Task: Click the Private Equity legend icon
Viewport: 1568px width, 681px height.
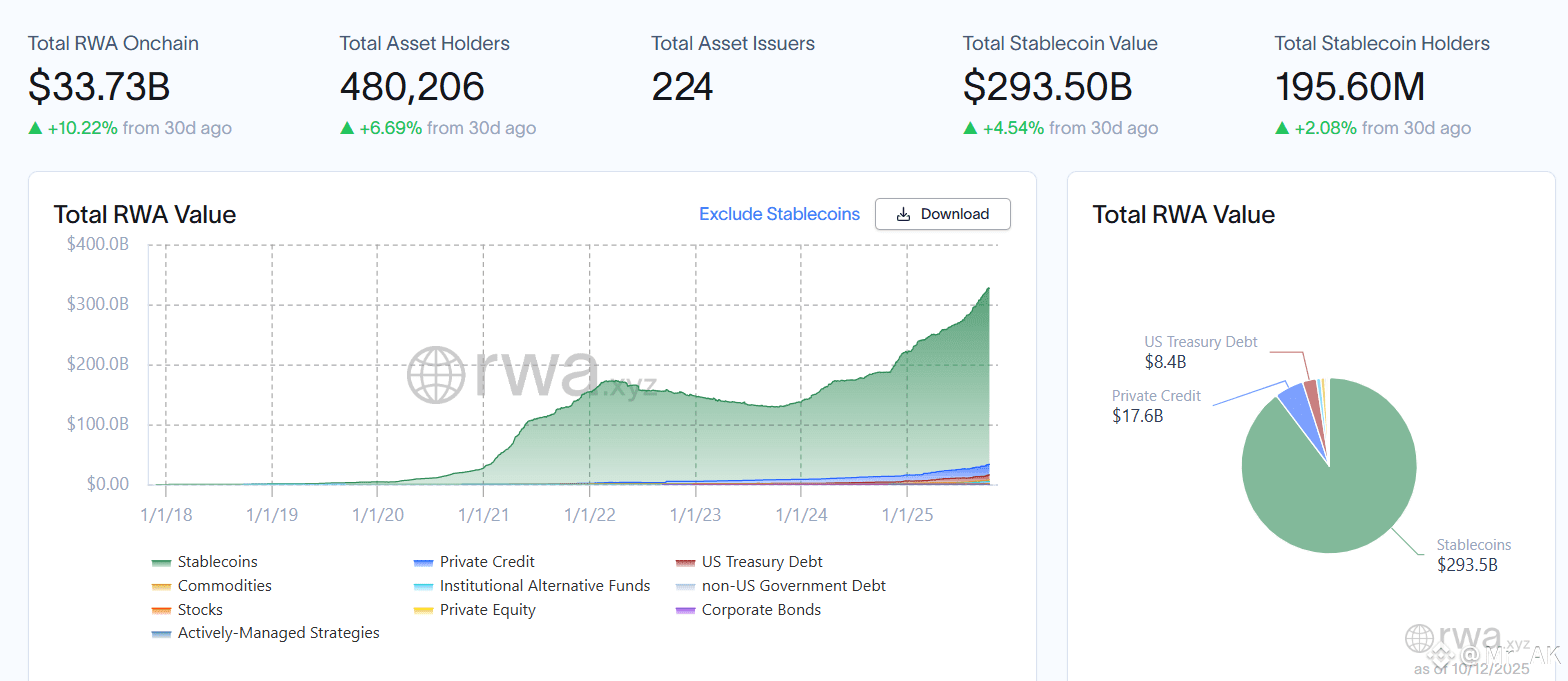Action: coord(423,610)
